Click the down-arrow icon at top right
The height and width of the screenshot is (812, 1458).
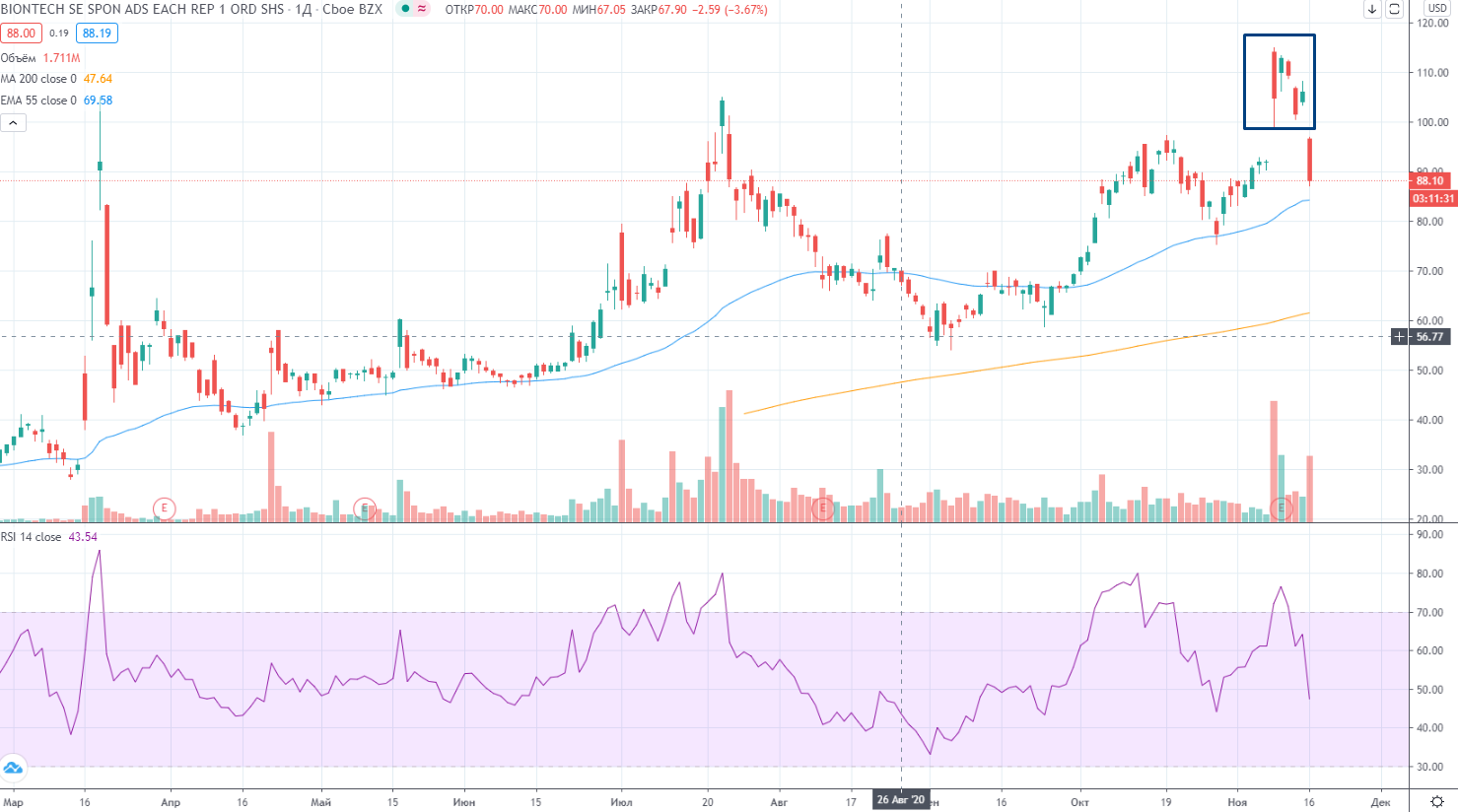tap(1372, 9)
